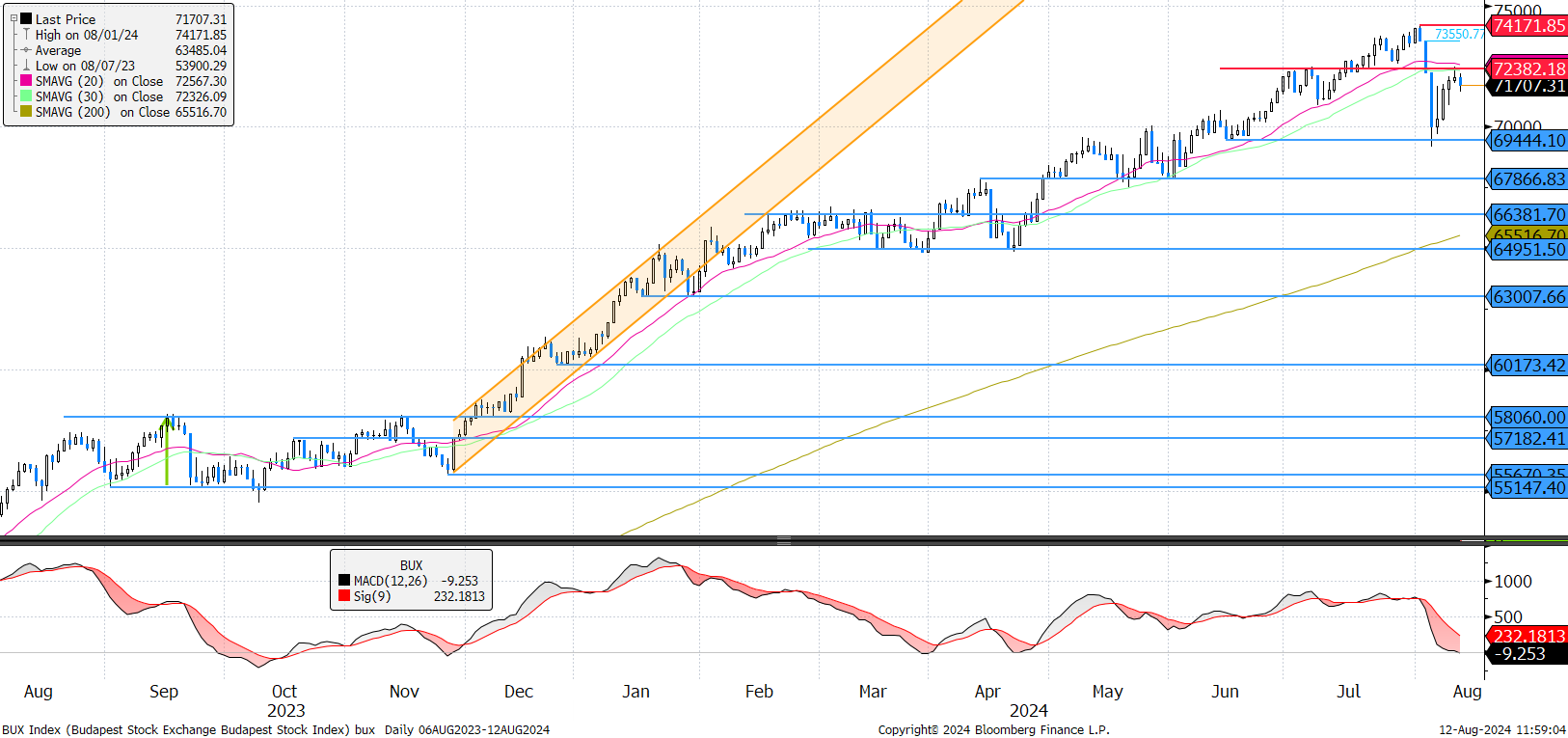
Task: Click the Bloomberg Finance copyright text
Action: [x=993, y=730]
